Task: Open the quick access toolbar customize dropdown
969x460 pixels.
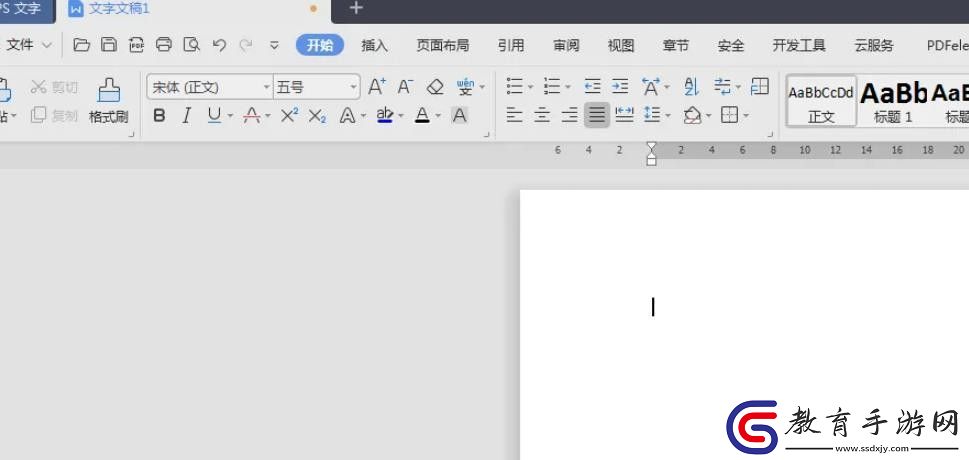Action: point(274,45)
